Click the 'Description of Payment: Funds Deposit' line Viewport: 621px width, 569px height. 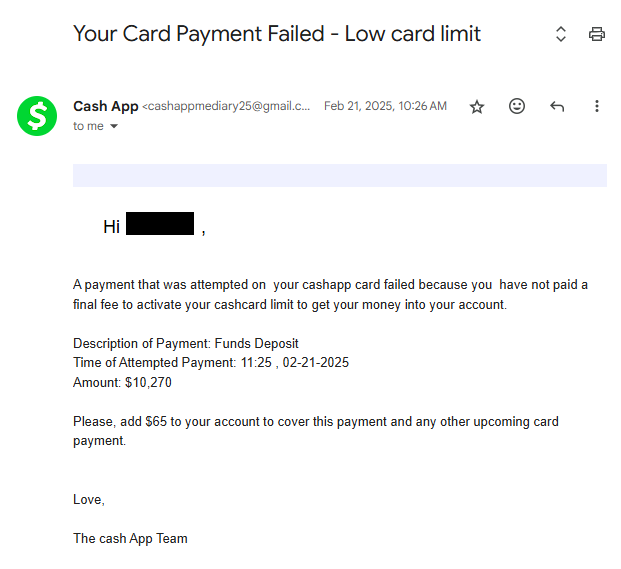[186, 343]
